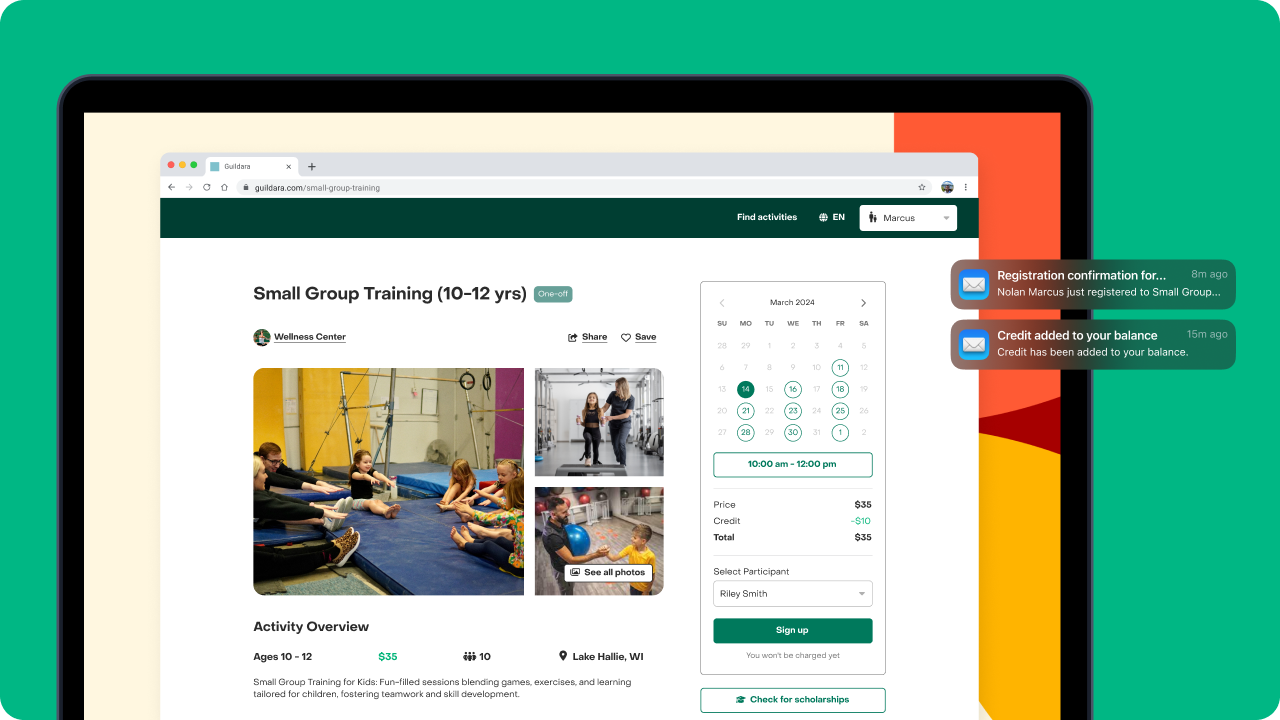Open the EN language selector
Screen dimensions: 1280x720
[x=832, y=217]
